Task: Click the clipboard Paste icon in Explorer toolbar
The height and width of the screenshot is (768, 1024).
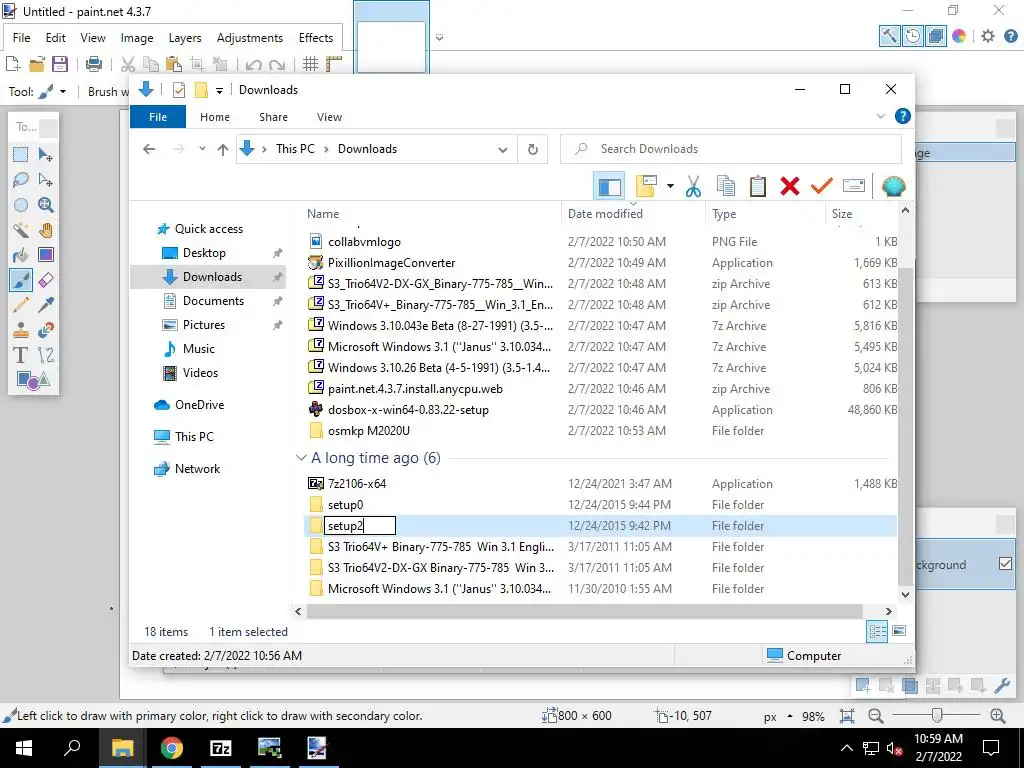Action: (758, 186)
